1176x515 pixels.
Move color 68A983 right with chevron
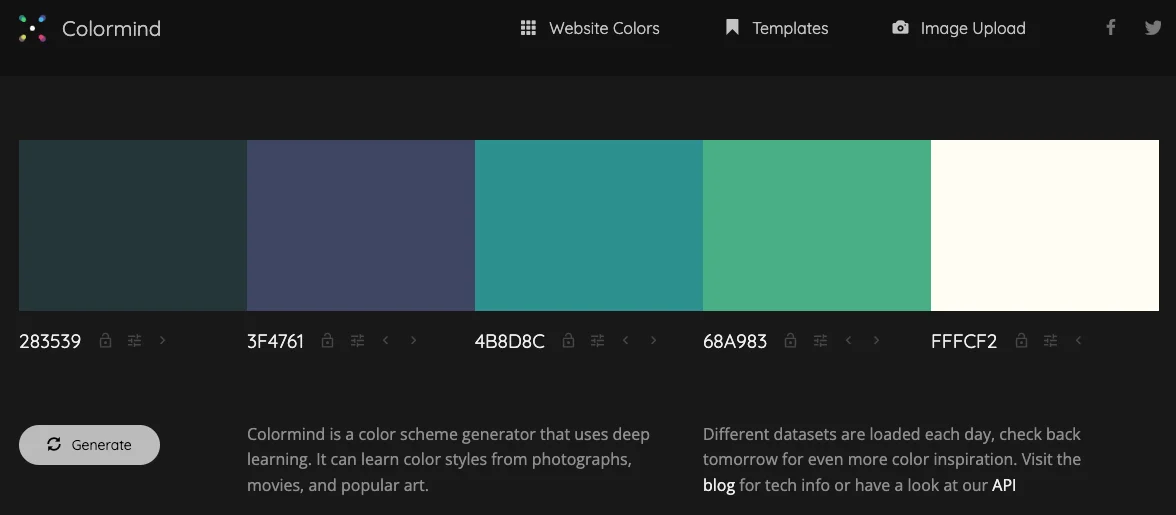877,341
